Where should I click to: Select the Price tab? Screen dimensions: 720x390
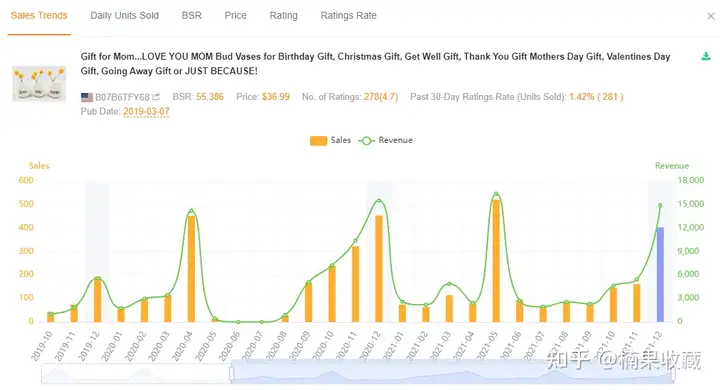pos(236,16)
